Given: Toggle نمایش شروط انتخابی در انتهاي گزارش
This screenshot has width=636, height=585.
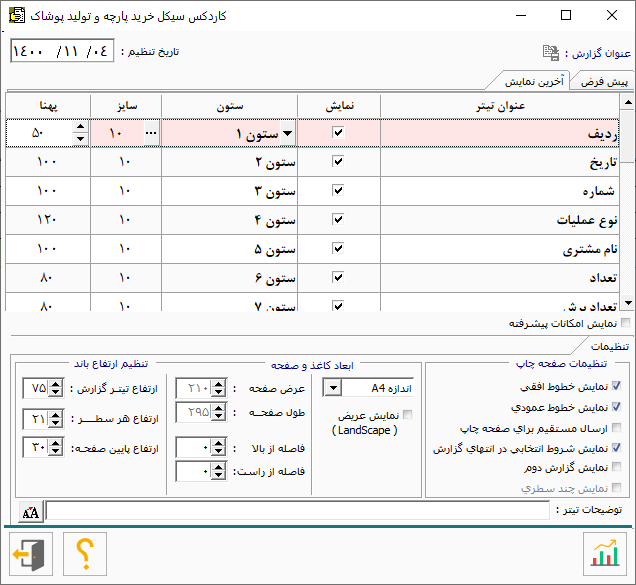Looking at the screenshot, I should point(616,447).
